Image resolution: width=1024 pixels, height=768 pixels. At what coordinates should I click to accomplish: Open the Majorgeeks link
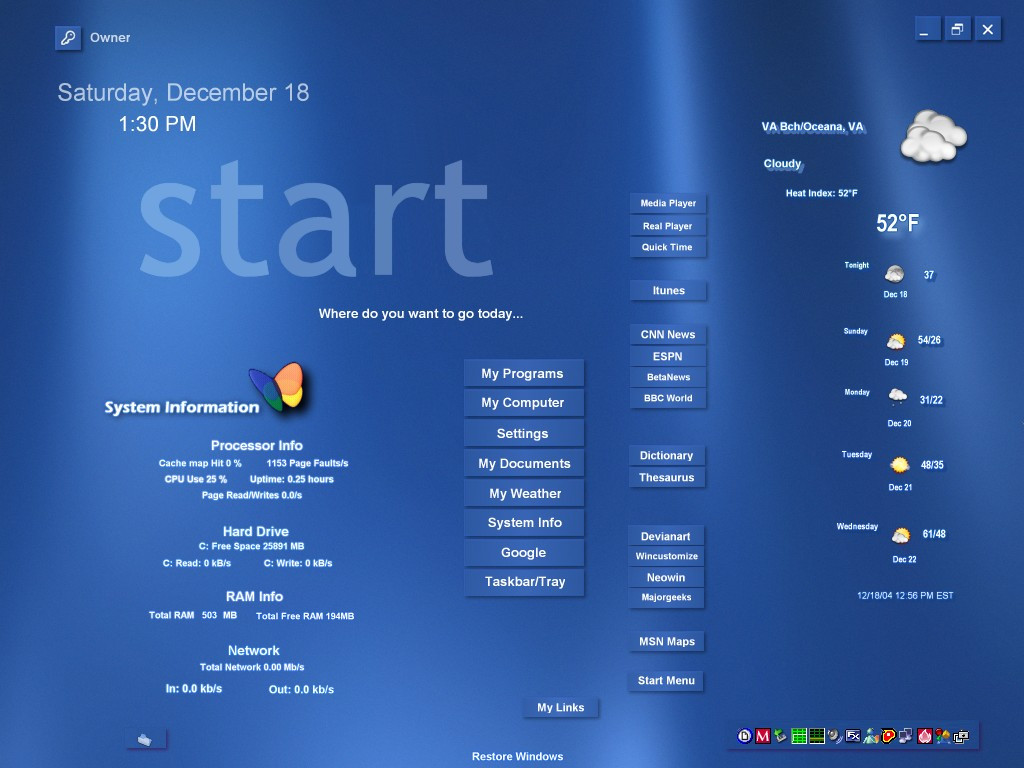(666, 598)
